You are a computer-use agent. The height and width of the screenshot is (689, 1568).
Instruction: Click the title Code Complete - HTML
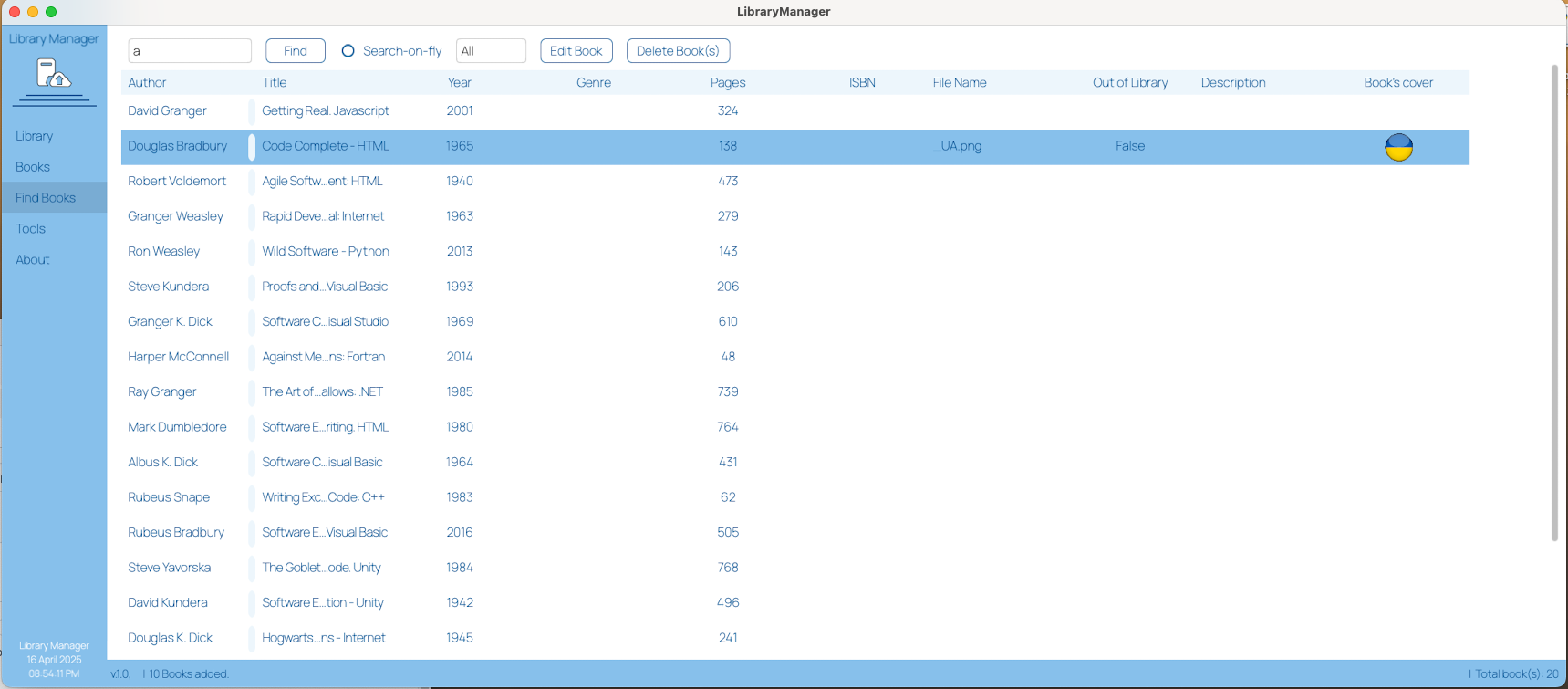pos(326,146)
